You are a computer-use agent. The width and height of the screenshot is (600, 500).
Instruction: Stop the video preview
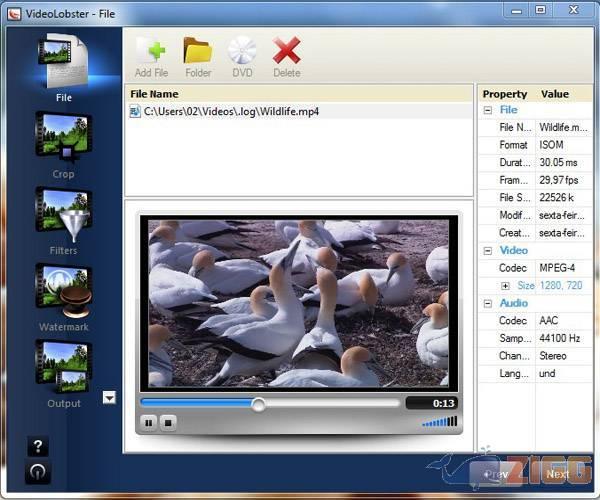click(x=168, y=423)
